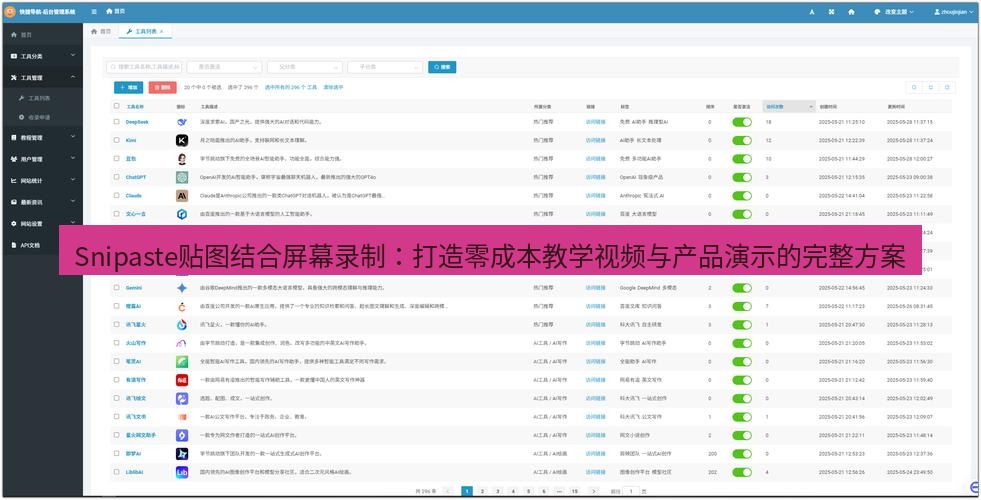The width and height of the screenshot is (981, 500).
Task: Select all rows with the header checkbox
Action: point(116,106)
